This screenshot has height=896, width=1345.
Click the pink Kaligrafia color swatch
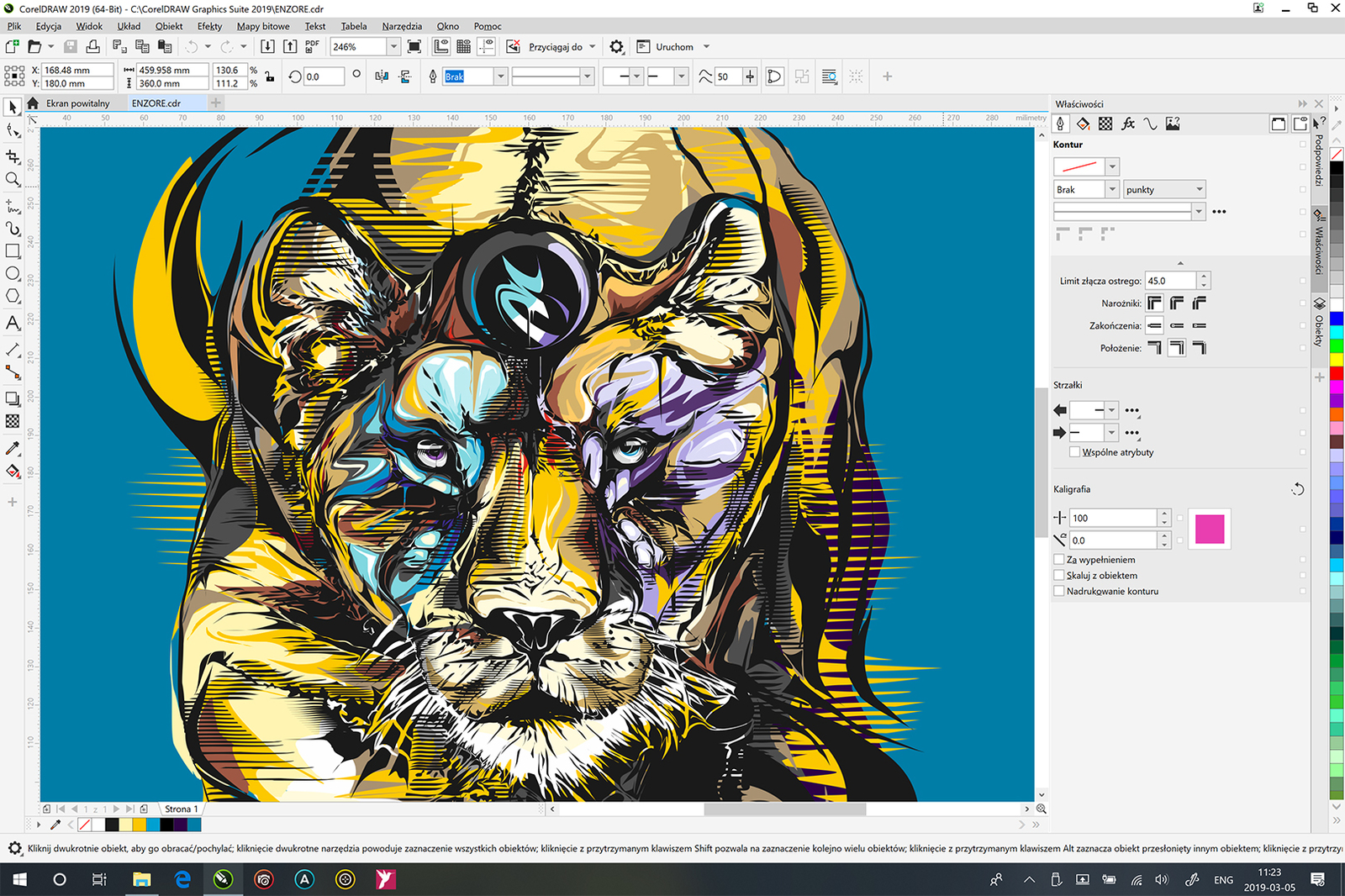pyautogui.click(x=1210, y=528)
